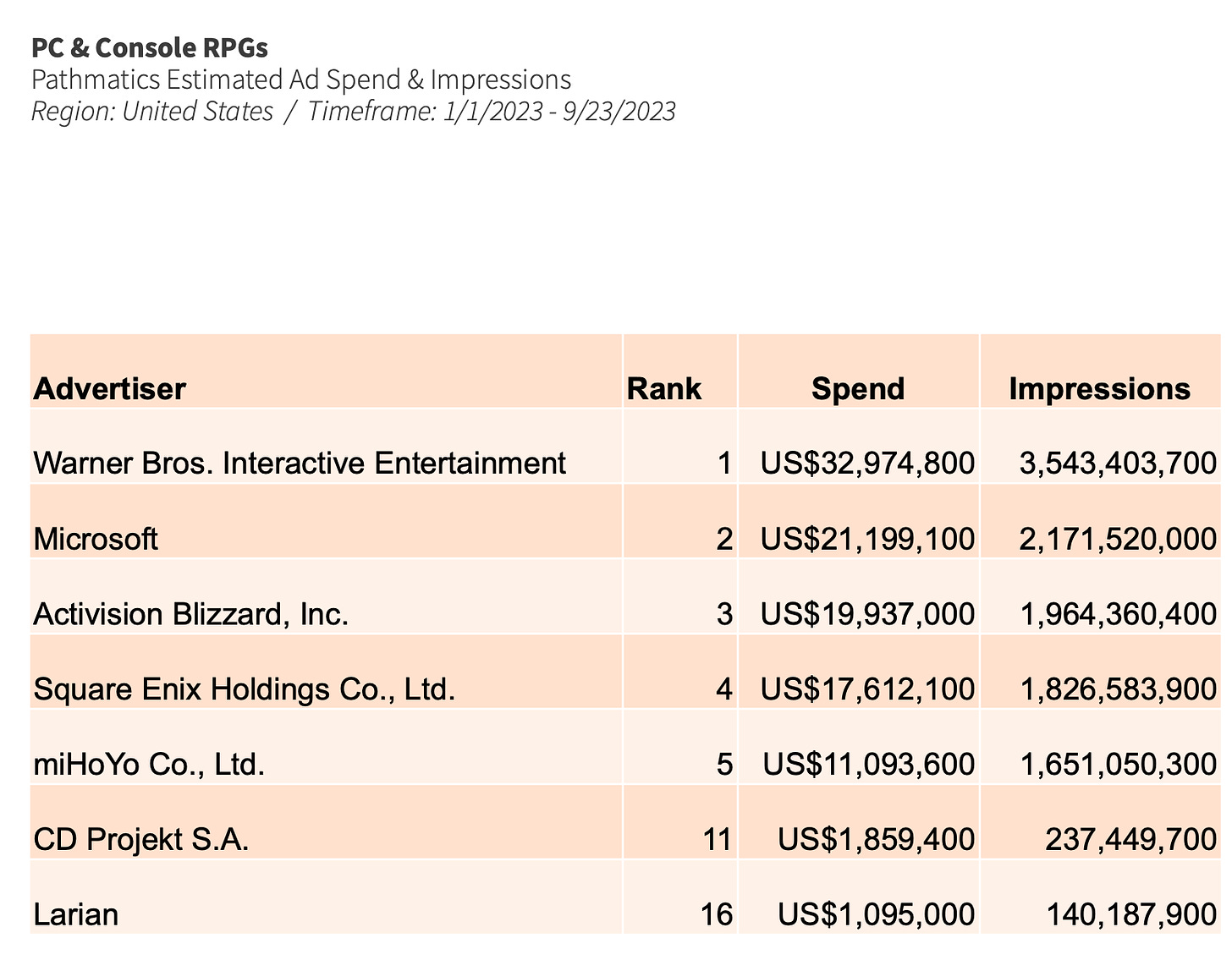Select the CD Projekt S.A. cell
The height and width of the screenshot is (960, 1232).
pyautogui.click(x=141, y=839)
